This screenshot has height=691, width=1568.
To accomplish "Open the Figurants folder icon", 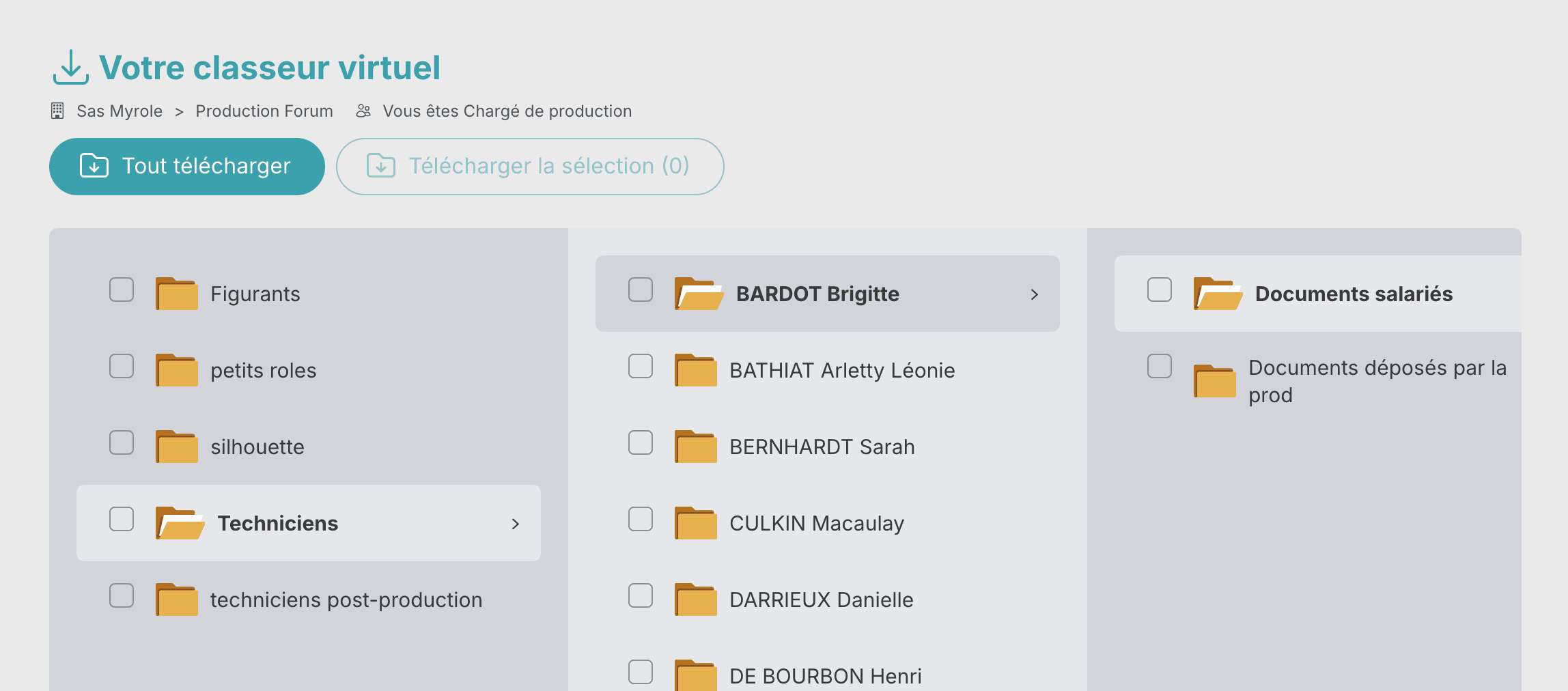I will pyautogui.click(x=177, y=294).
